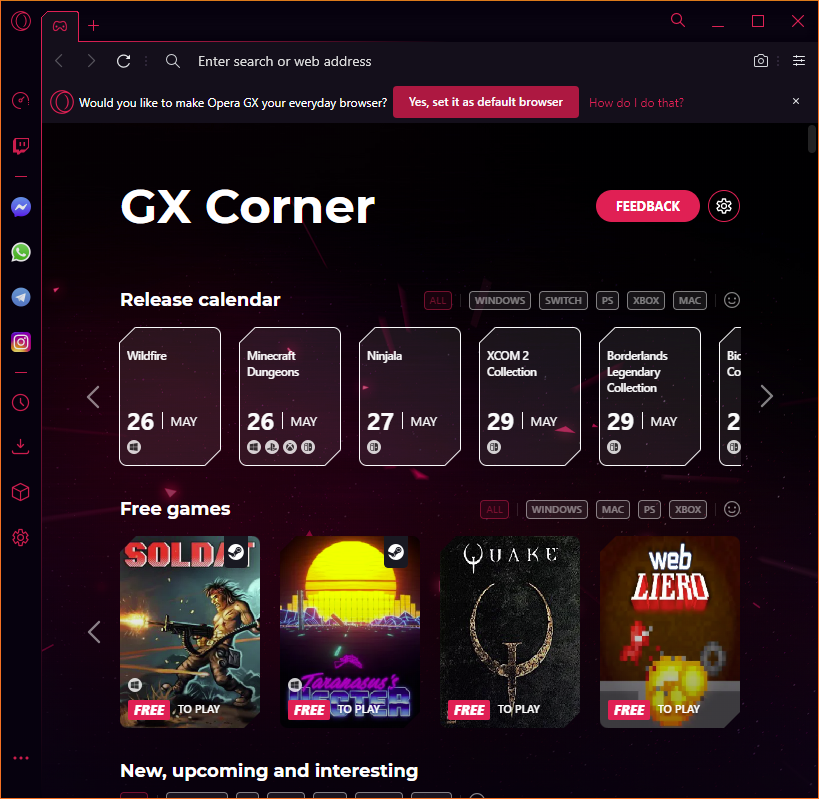The image size is (819, 799).
Task: Open the 'How do I do that?' link
Action: click(x=636, y=103)
